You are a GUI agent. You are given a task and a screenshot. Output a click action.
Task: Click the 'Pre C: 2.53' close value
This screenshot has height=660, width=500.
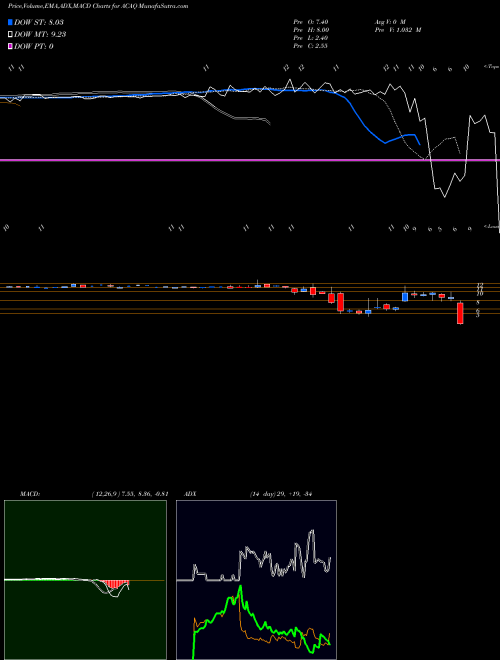311,46
